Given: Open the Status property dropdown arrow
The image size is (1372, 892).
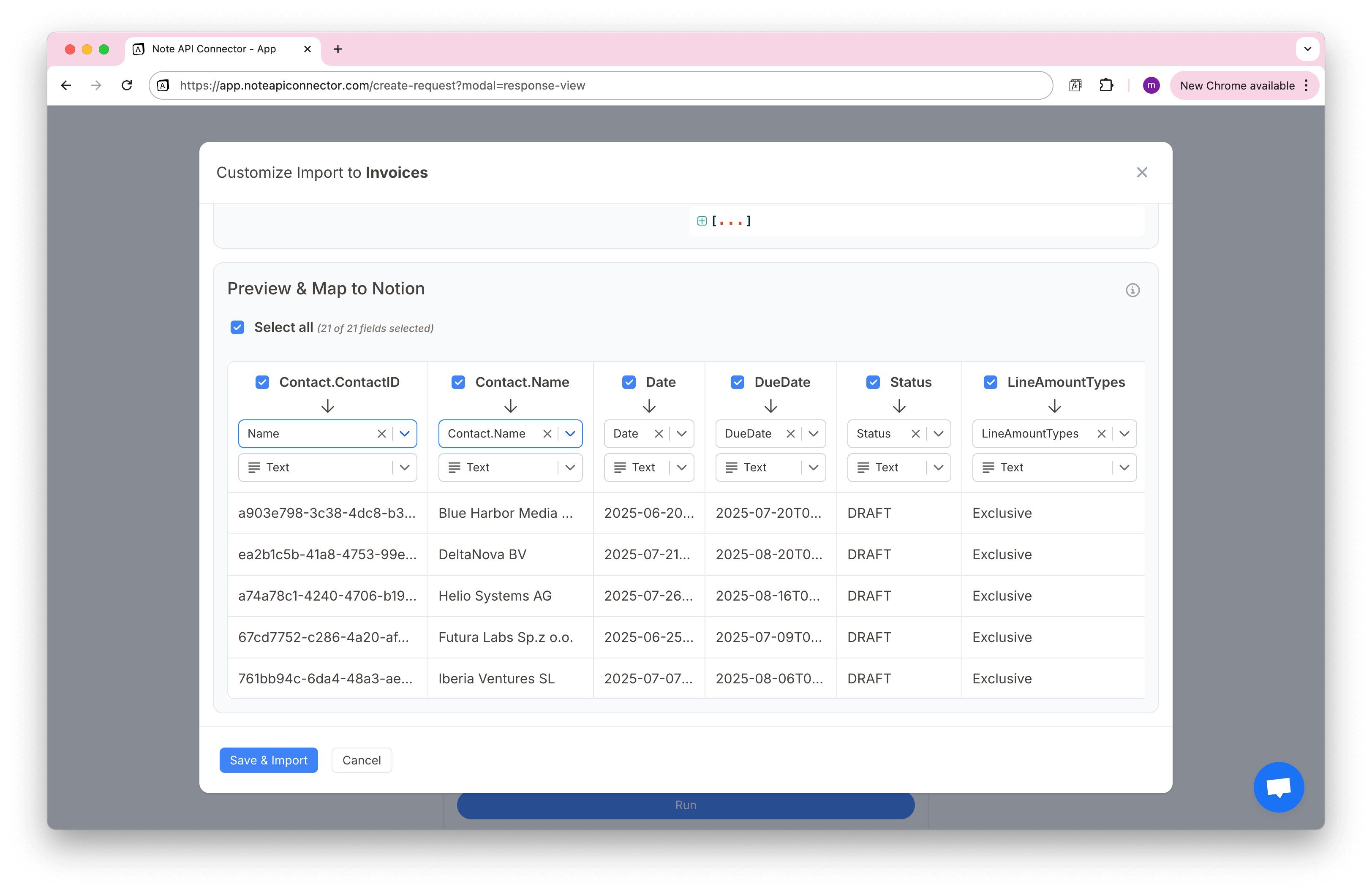Looking at the screenshot, I should point(939,433).
